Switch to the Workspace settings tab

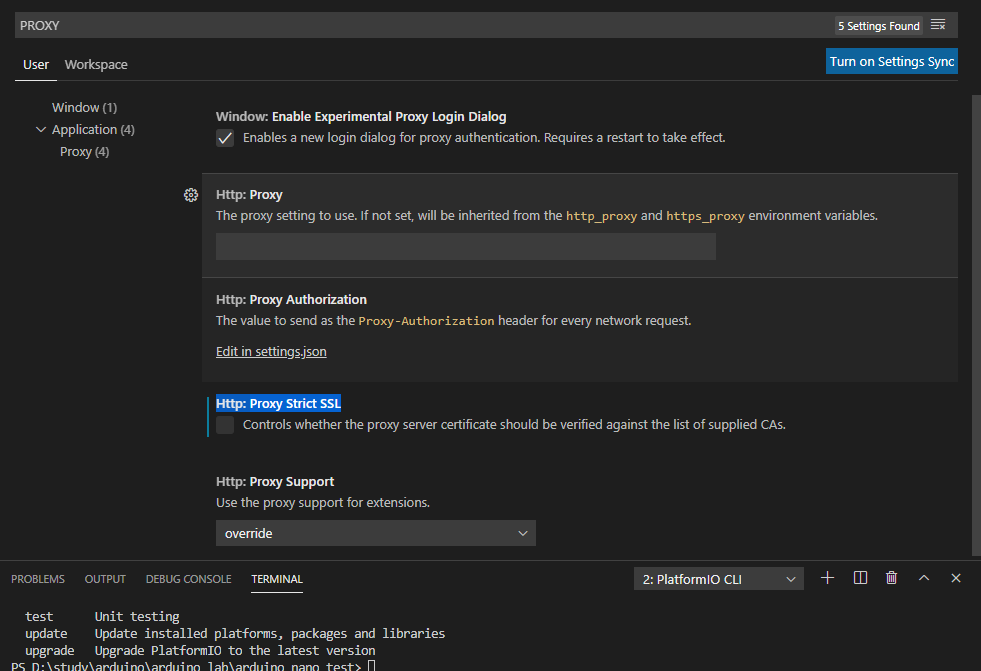point(95,64)
